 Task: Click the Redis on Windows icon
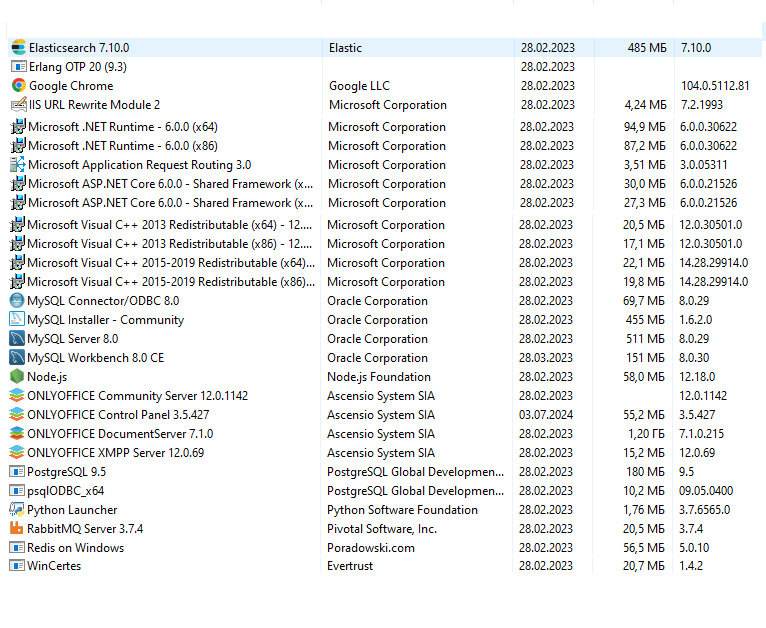click(17, 547)
